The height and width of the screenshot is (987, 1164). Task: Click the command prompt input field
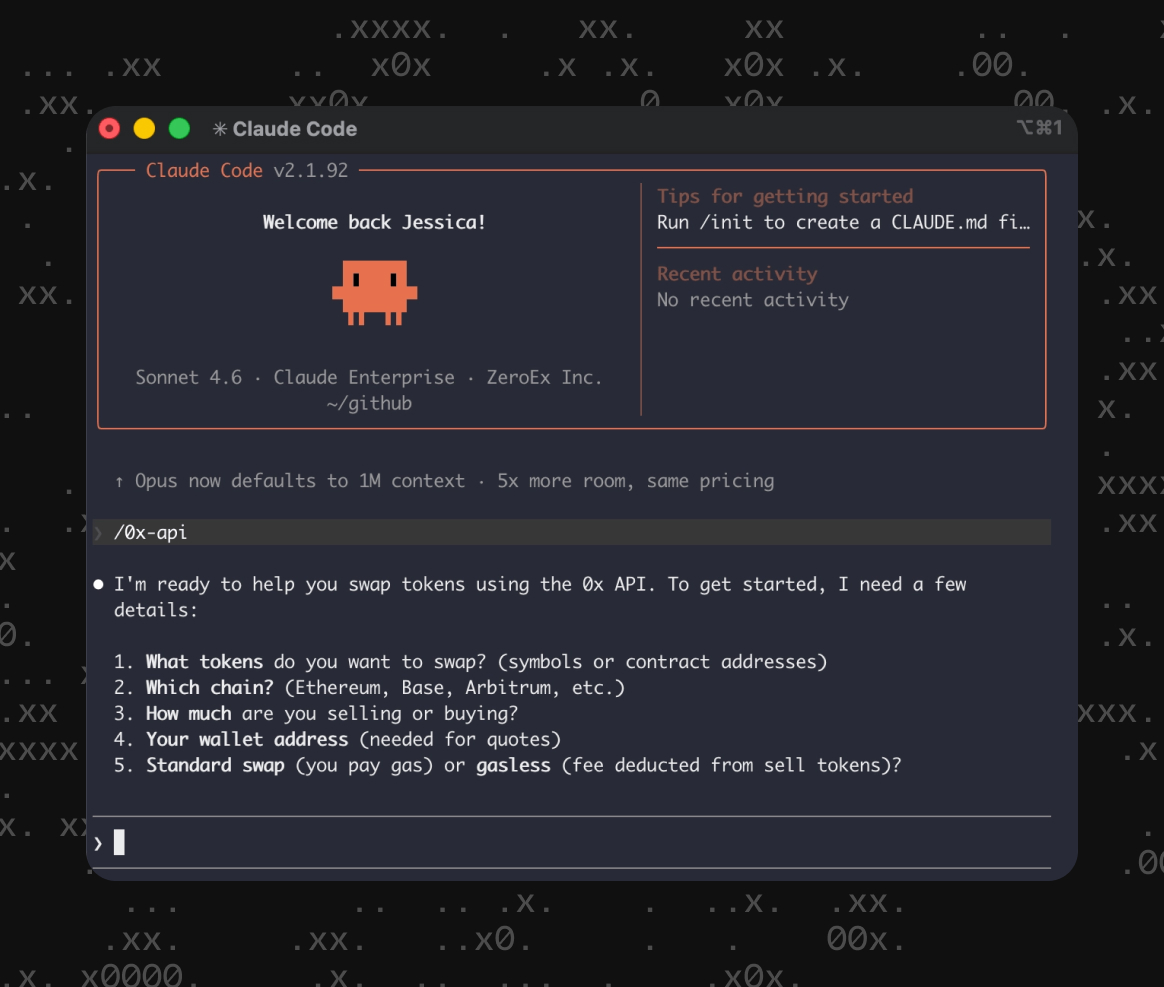[x=572, y=842]
